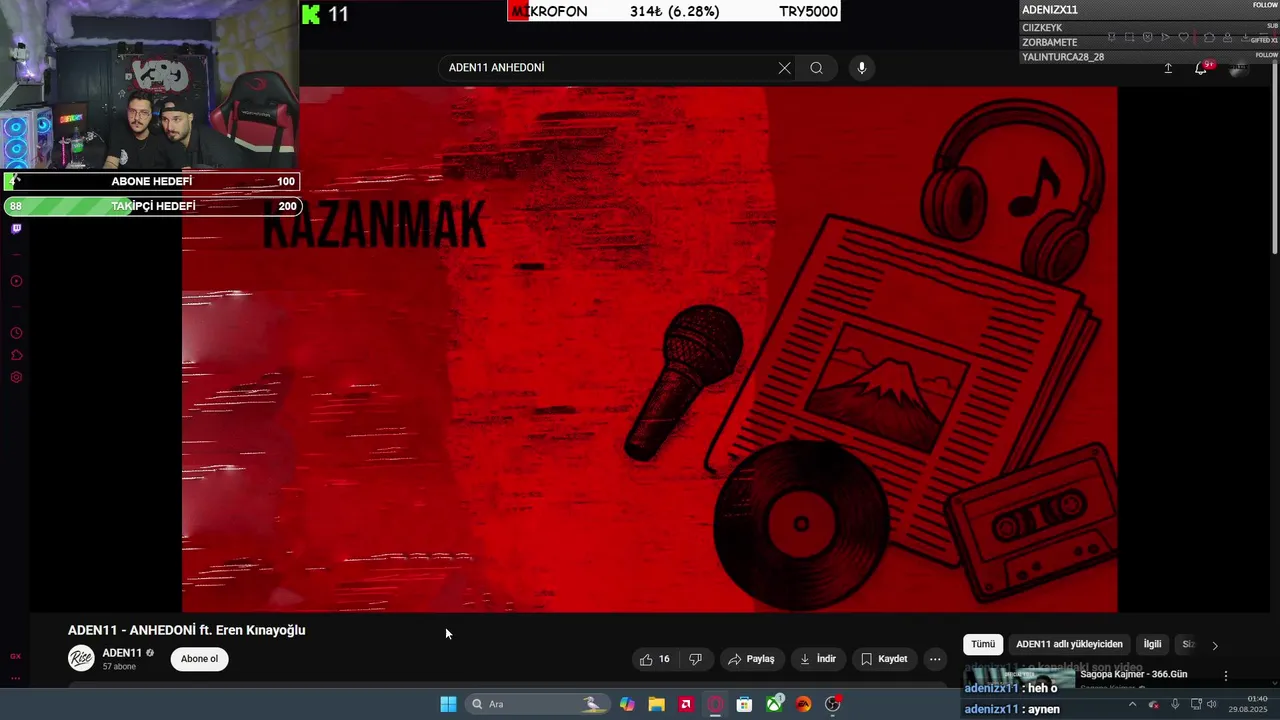This screenshot has width=1280, height=720.
Task: Open sidebar three-dot setup at the bottom
Action: pos(16,678)
